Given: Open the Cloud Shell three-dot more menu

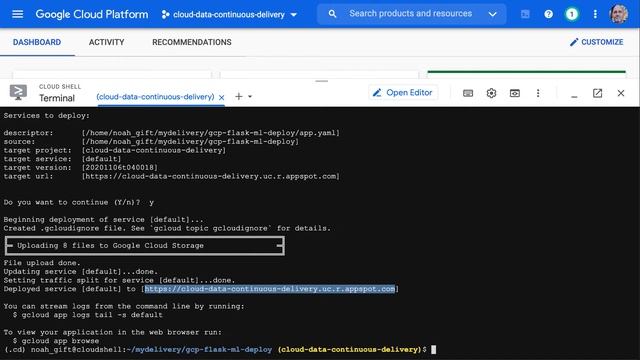Looking at the screenshot, I should click(538, 93).
